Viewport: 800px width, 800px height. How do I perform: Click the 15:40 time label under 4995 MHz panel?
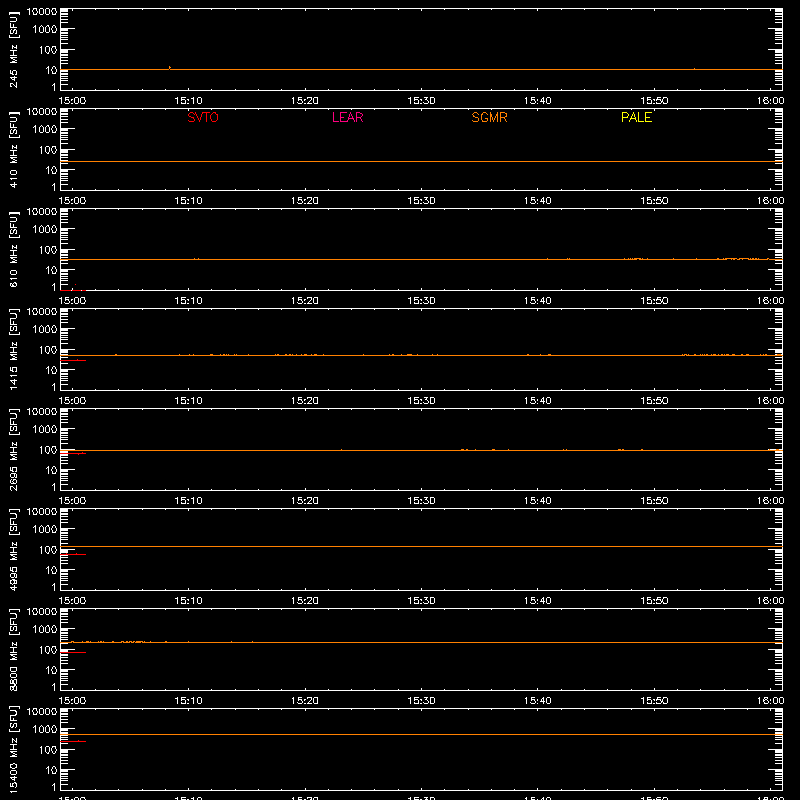[537, 601]
